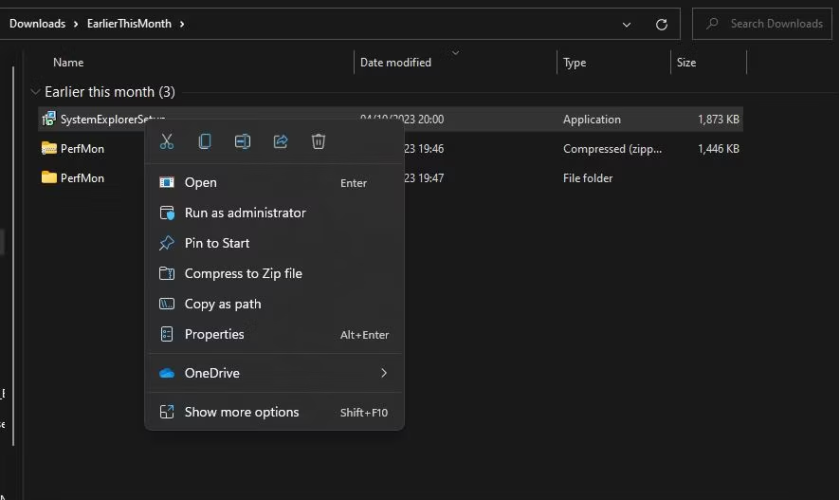Click the Downloads breadcrumb in address bar

[37, 24]
